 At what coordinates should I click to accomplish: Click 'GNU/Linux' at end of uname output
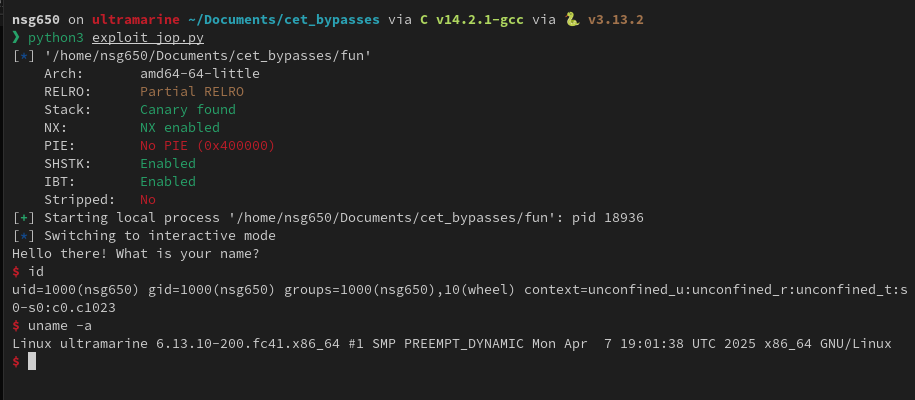[855, 343]
